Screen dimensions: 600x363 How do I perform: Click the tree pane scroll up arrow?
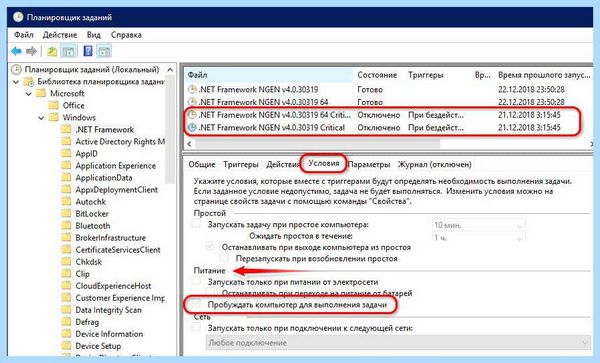[170, 70]
